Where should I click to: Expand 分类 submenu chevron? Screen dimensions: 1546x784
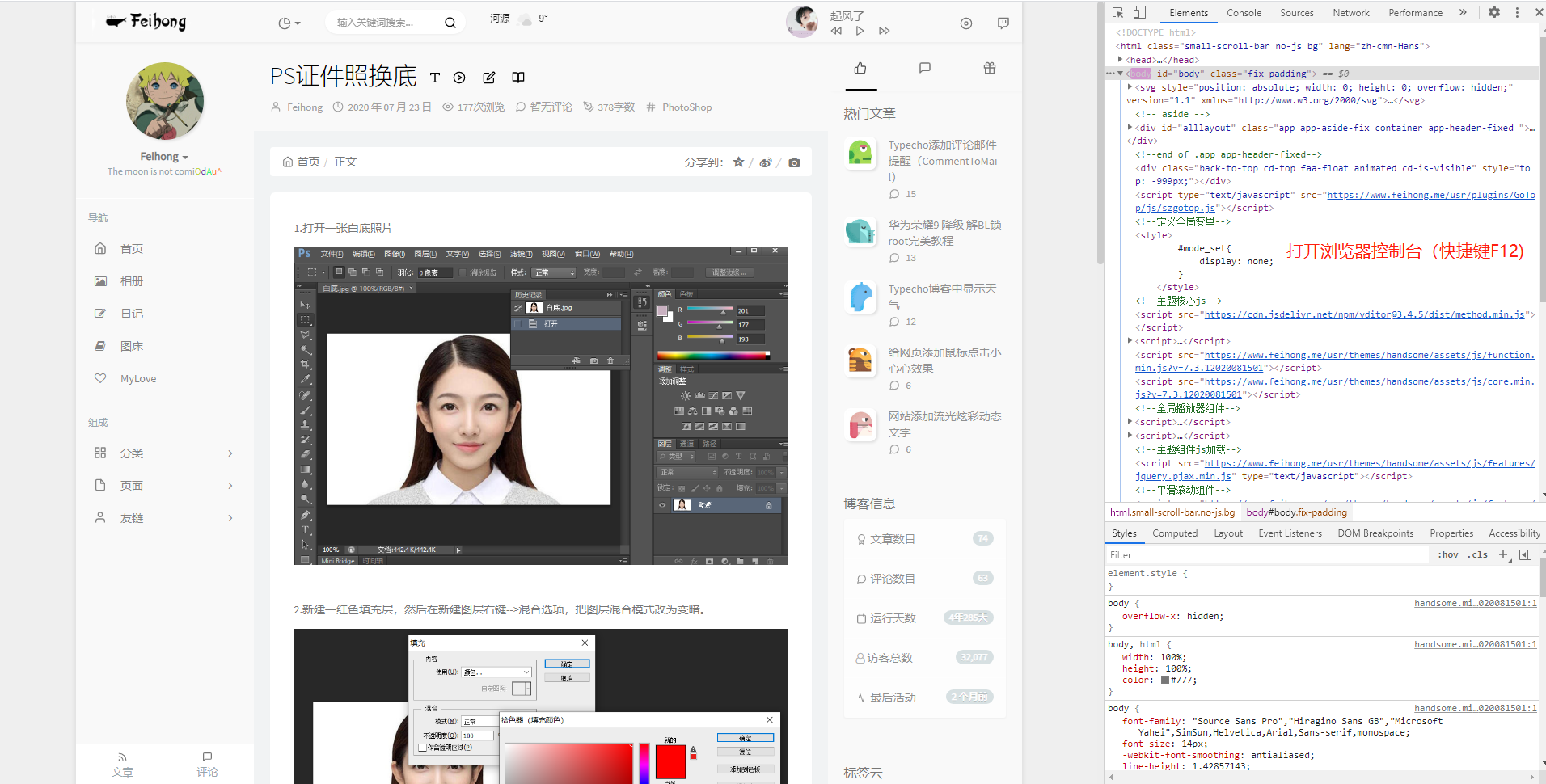click(x=230, y=453)
